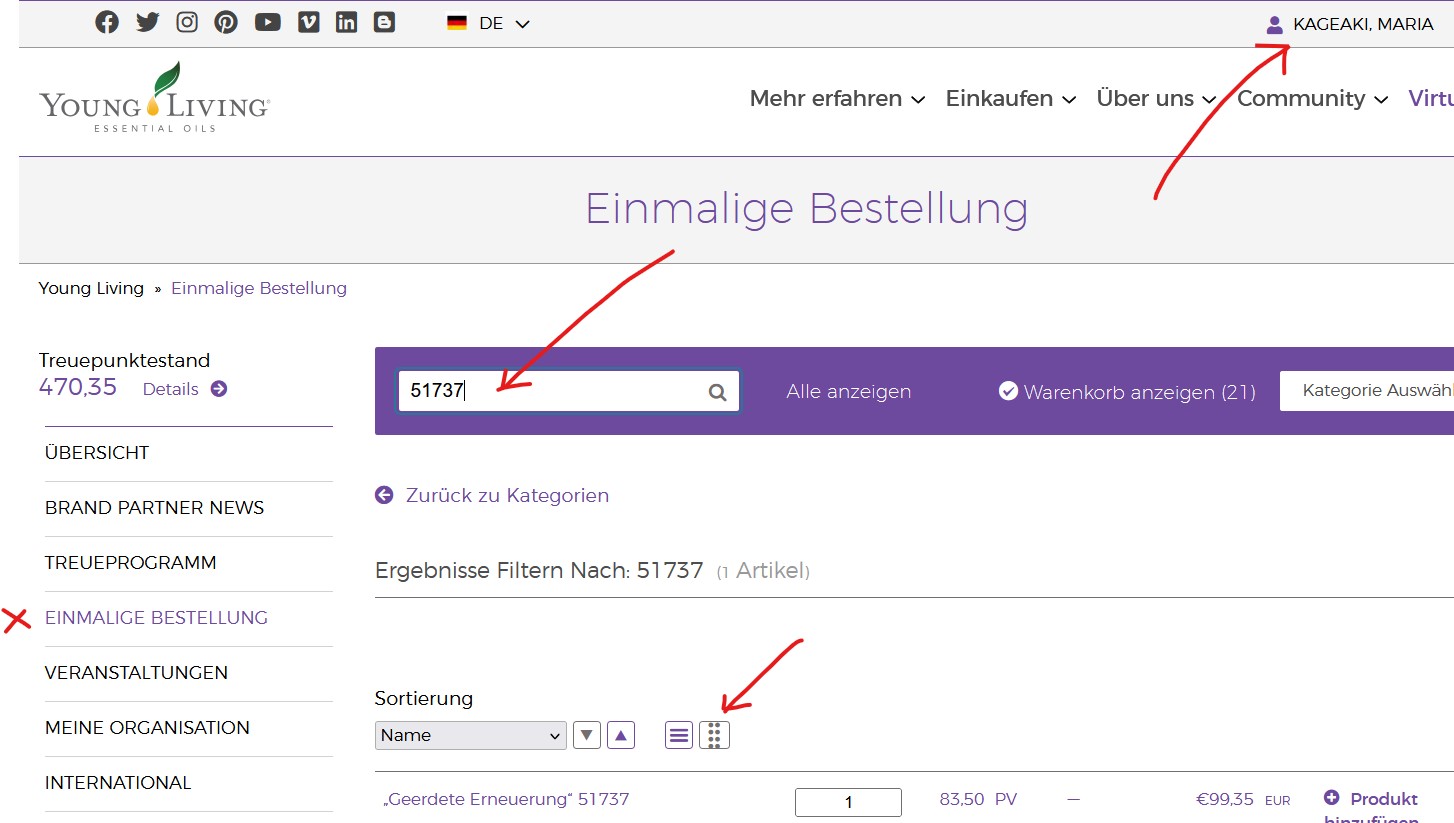Open the Einkaufen menu
Image resolution: width=1454 pixels, height=823 pixels.
1010,98
